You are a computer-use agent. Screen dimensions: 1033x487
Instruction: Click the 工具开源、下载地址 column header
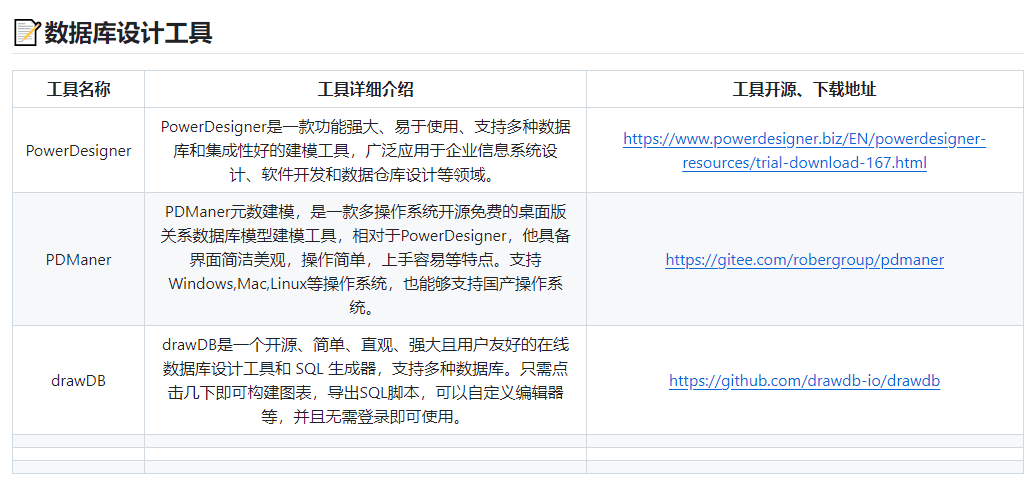click(804, 90)
